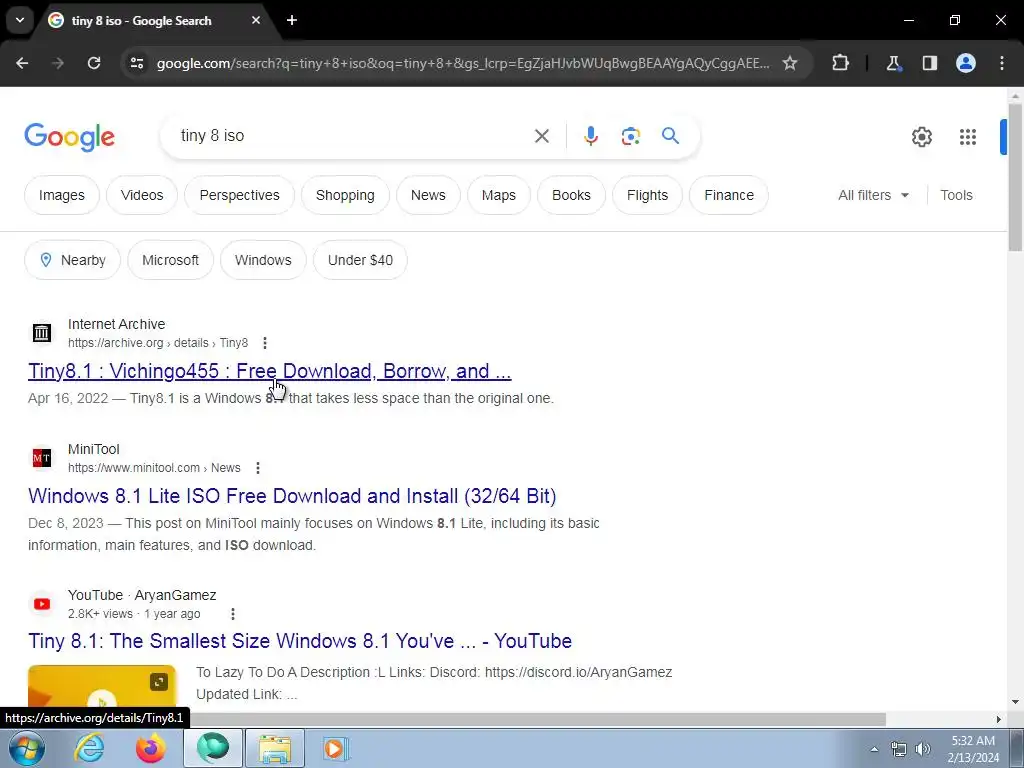
Task: Open the taskbar clock showing 5:32 AM
Action: point(972,749)
